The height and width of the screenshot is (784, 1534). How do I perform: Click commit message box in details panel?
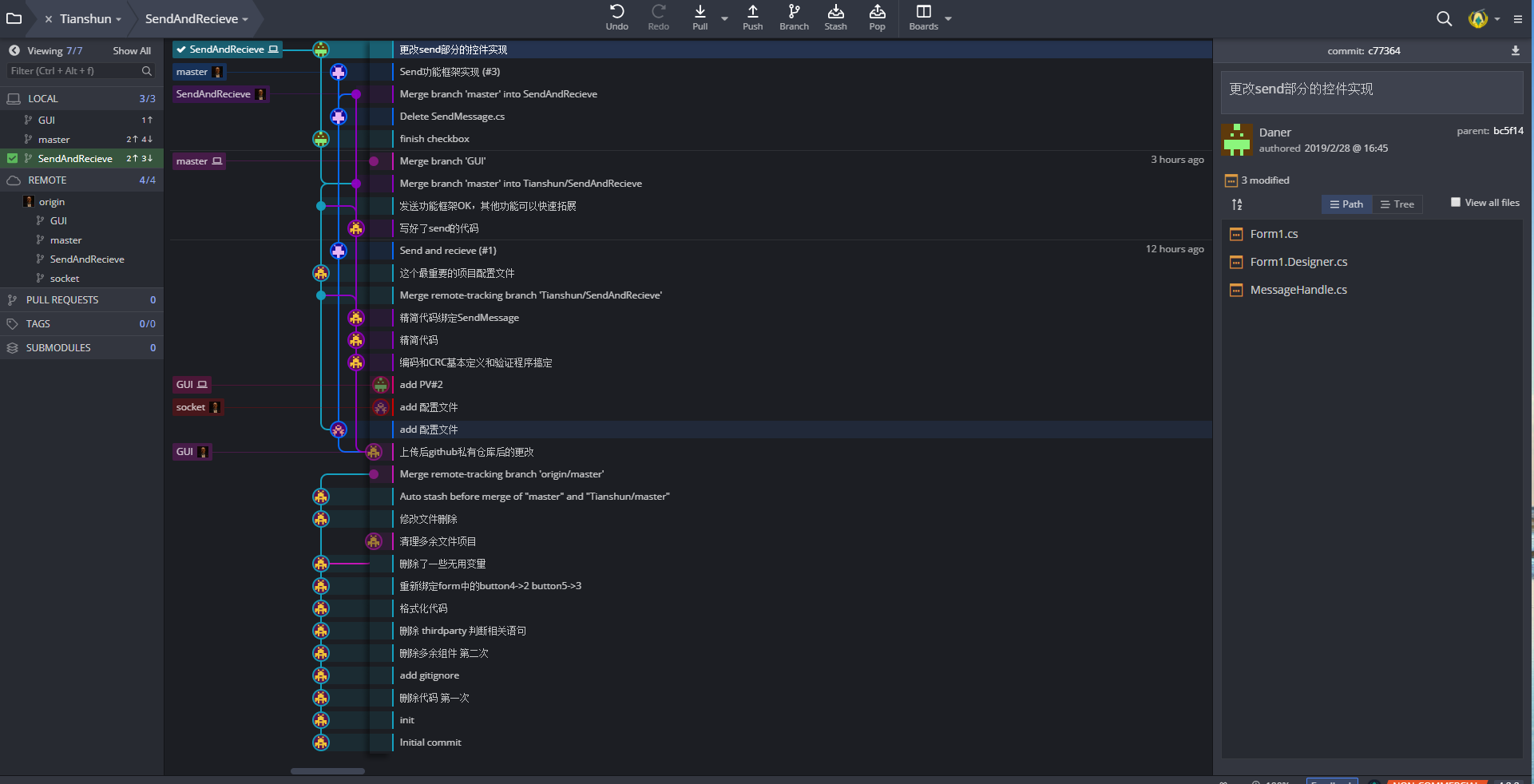coord(1372,93)
